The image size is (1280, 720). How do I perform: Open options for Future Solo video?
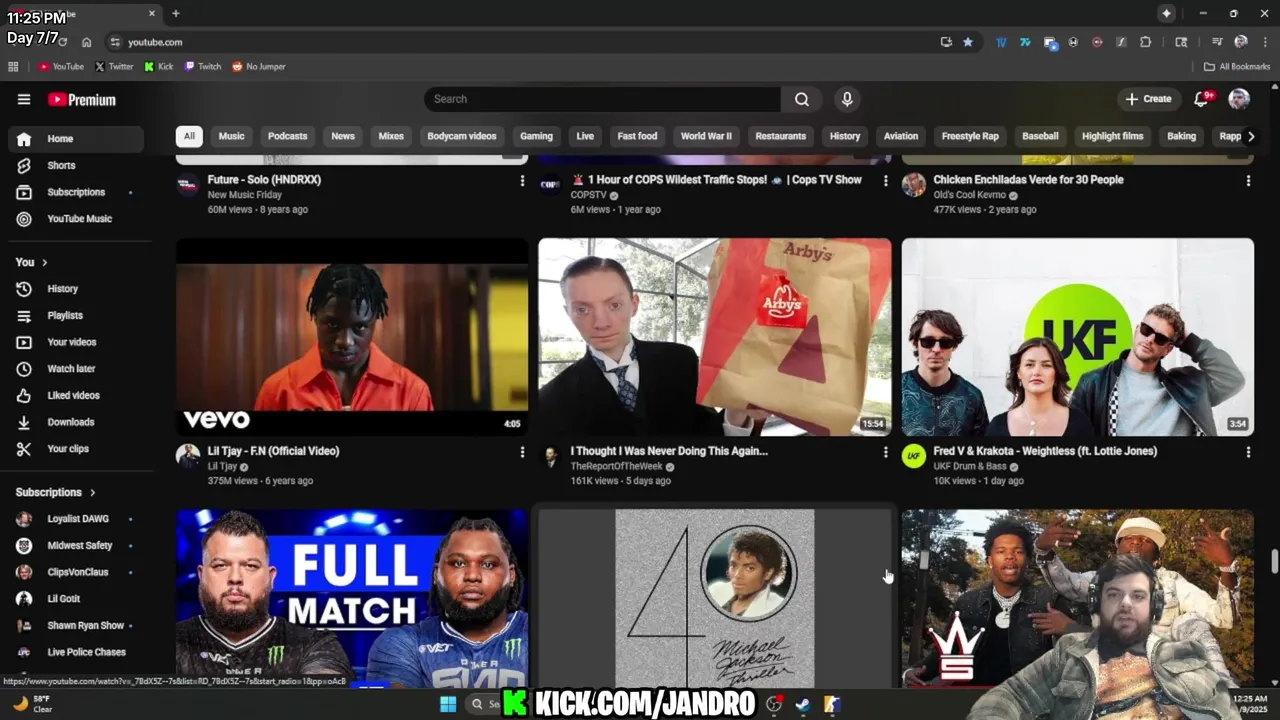click(522, 181)
